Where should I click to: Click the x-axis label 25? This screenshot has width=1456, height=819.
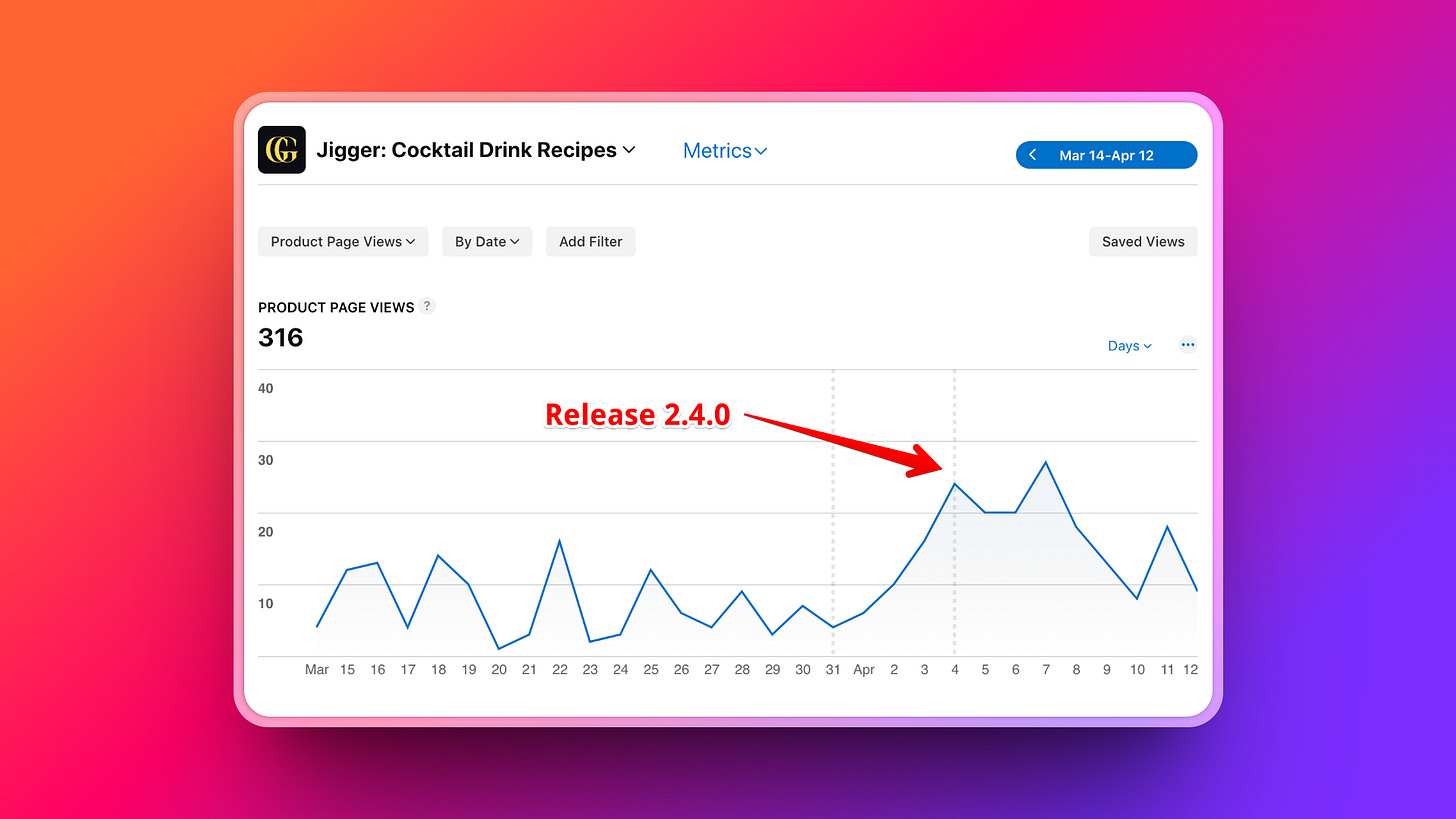(x=651, y=670)
